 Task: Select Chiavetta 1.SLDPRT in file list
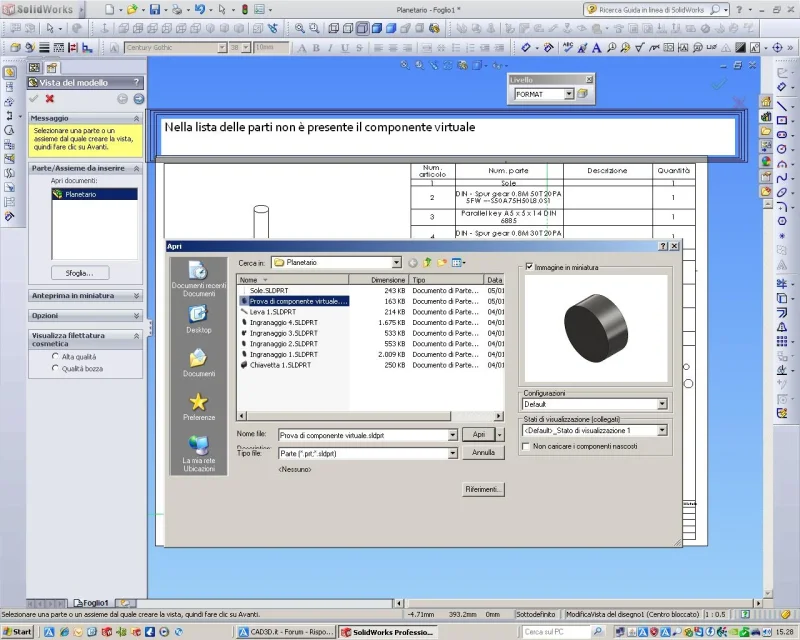pos(280,365)
